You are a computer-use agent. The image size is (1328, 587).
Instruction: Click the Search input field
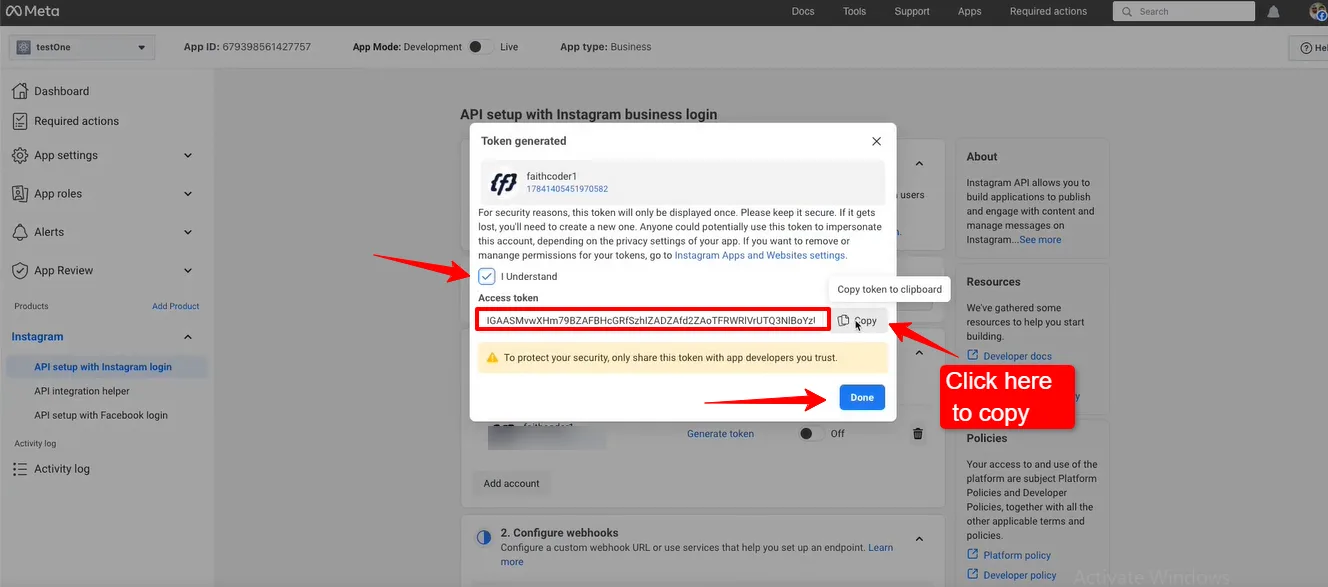[1184, 12]
